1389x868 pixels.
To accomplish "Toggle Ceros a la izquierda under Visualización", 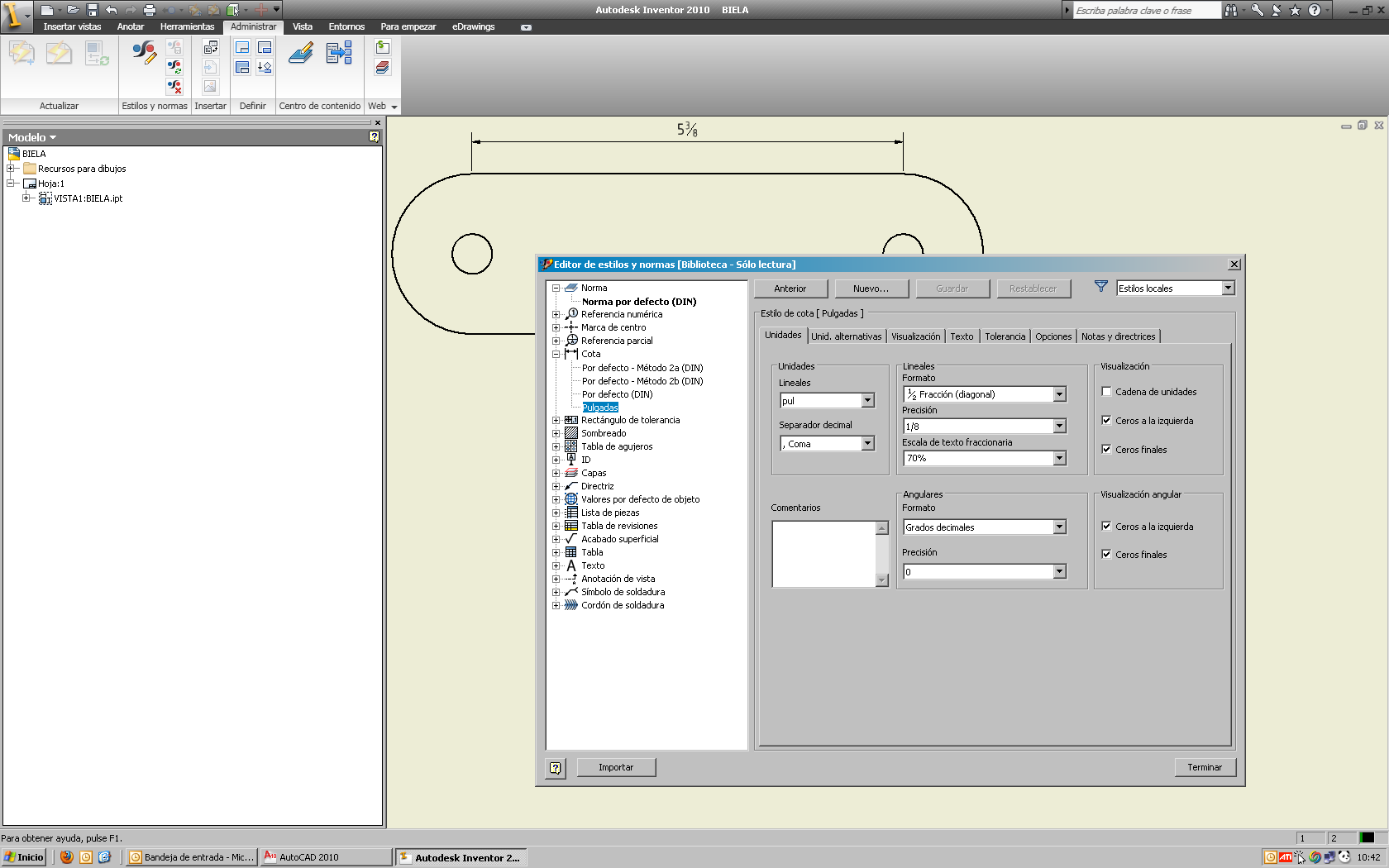I will coord(1106,421).
